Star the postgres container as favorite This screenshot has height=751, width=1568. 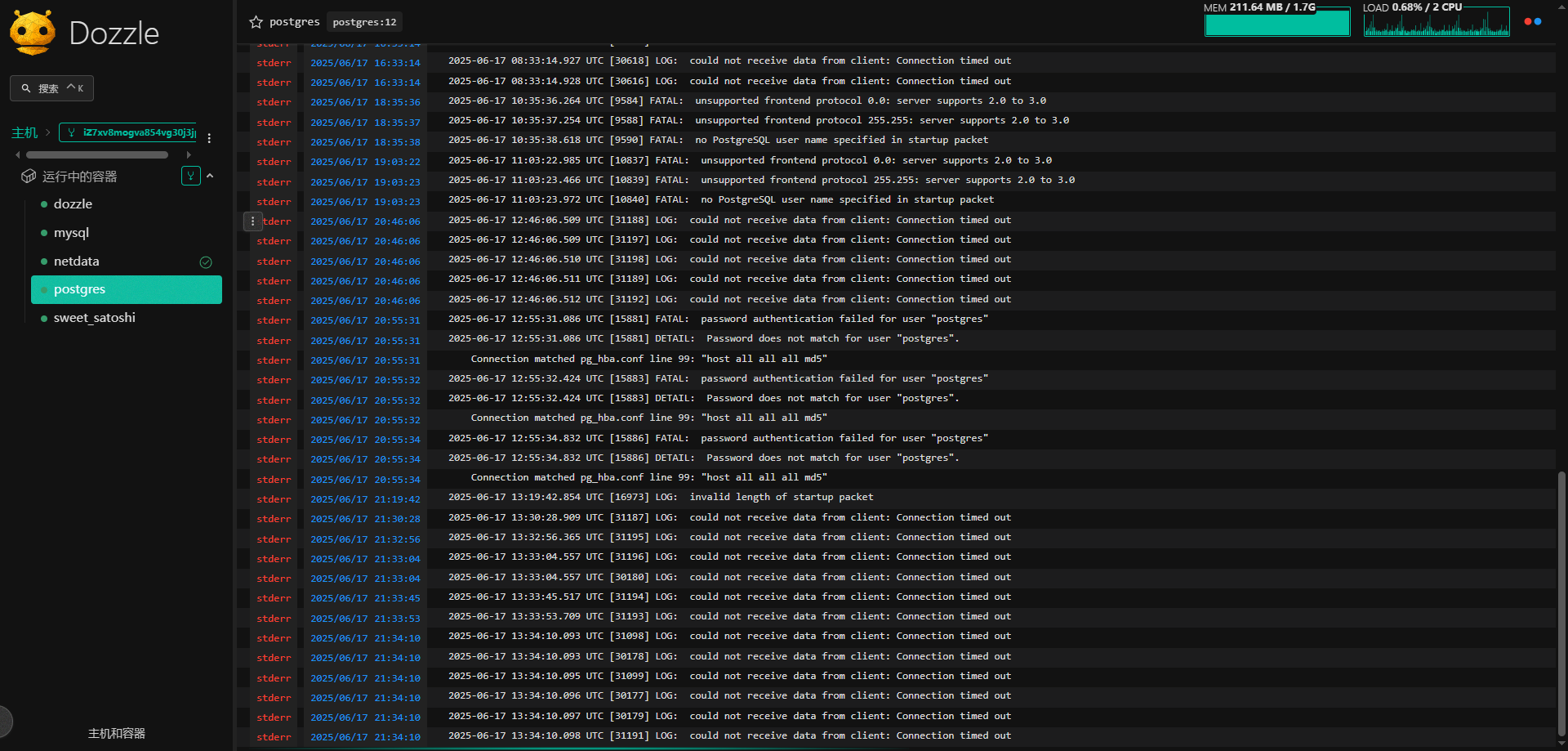pyautogui.click(x=256, y=22)
